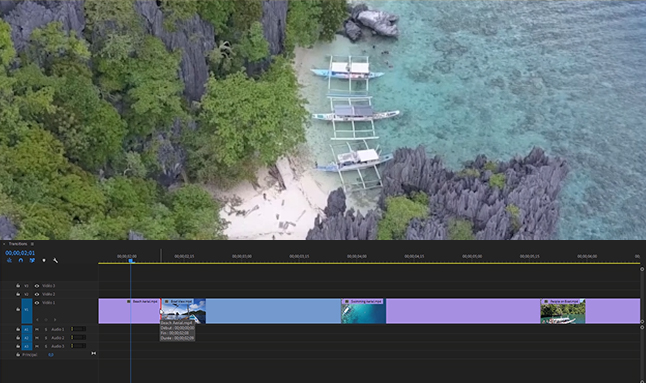646x383 pixels.
Task: Toggle V2 track targeting
Action: click(x=26, y=294)
